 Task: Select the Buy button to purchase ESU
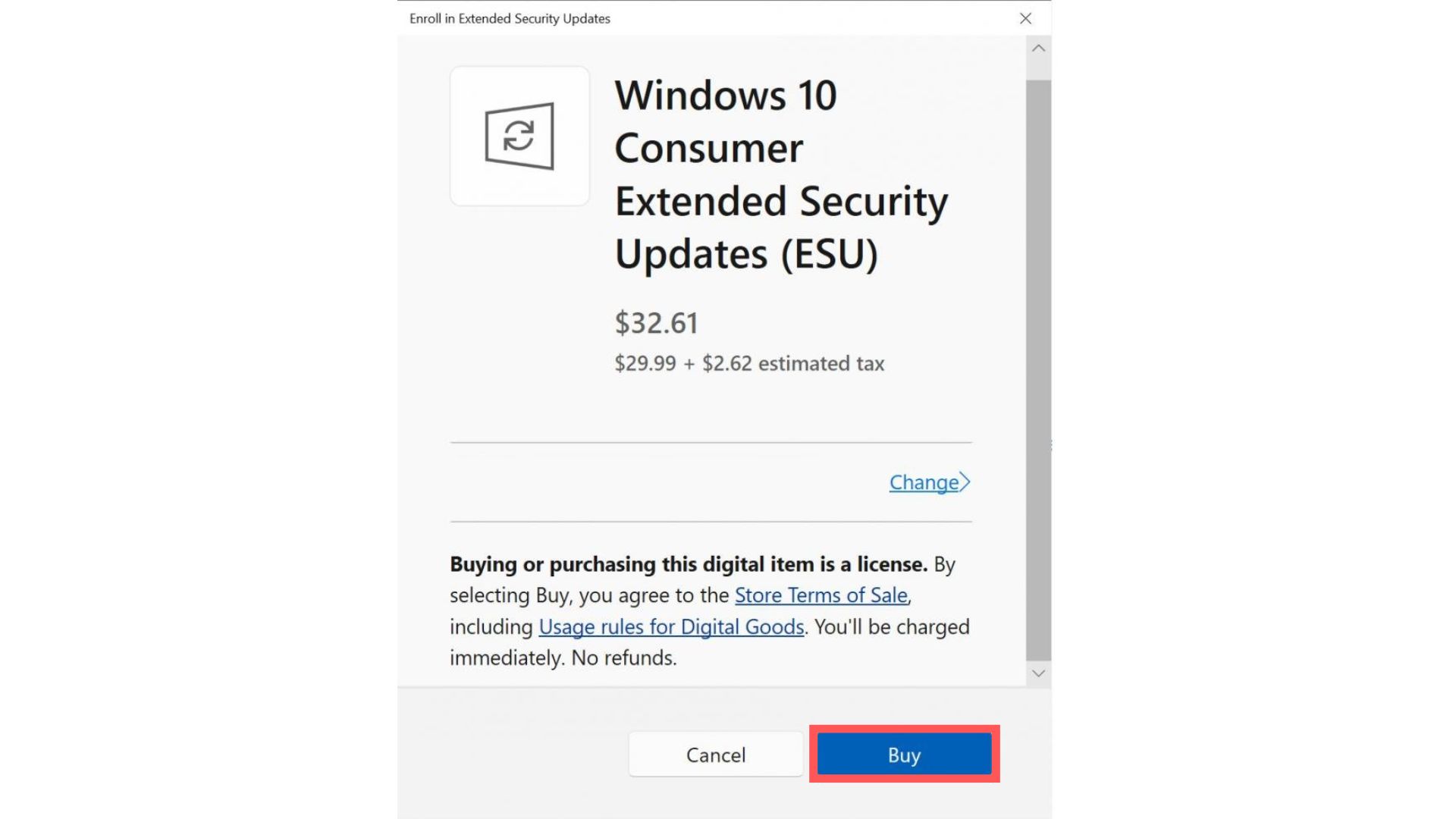click(903, 754)
